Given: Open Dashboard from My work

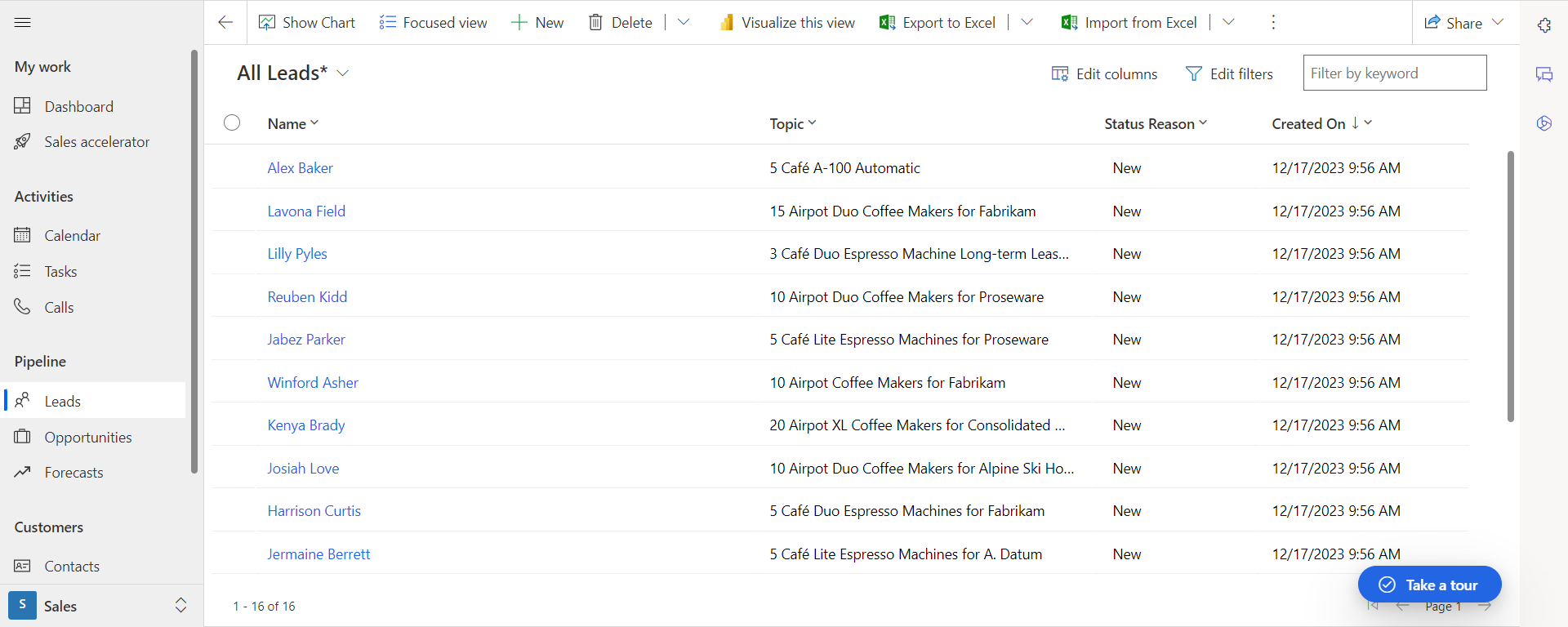Looking at the screenshot, I should click(78, 106).
